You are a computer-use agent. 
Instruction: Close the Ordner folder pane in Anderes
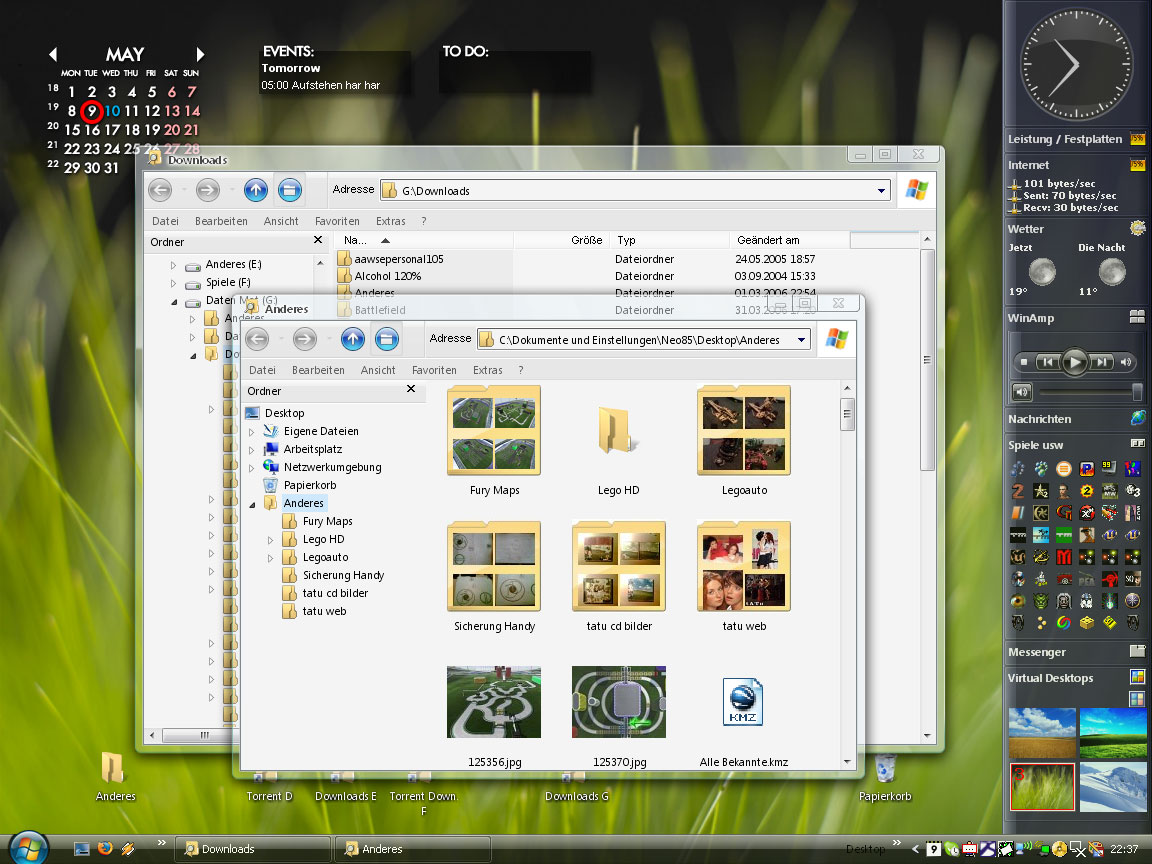(x=411, y=390)
